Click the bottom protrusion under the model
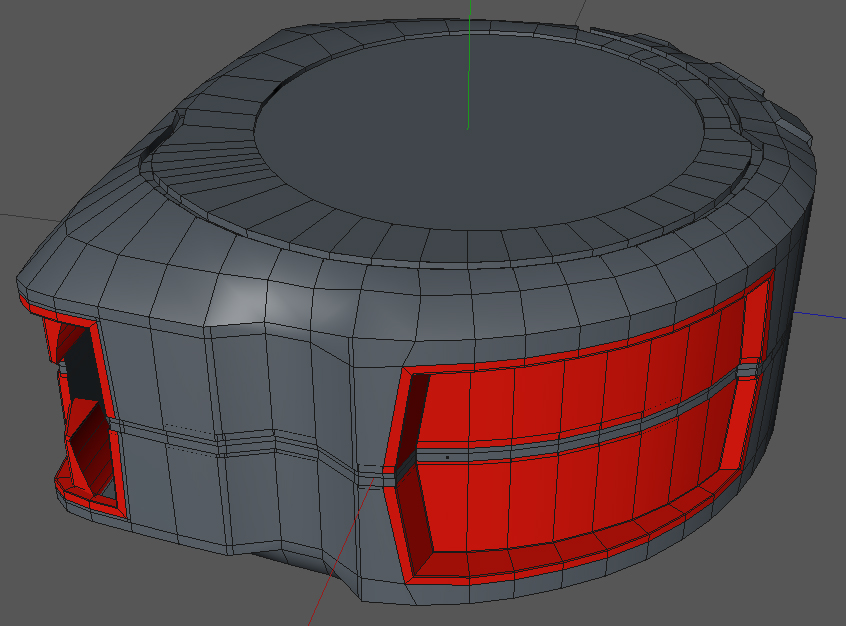 tap(291, 564)
